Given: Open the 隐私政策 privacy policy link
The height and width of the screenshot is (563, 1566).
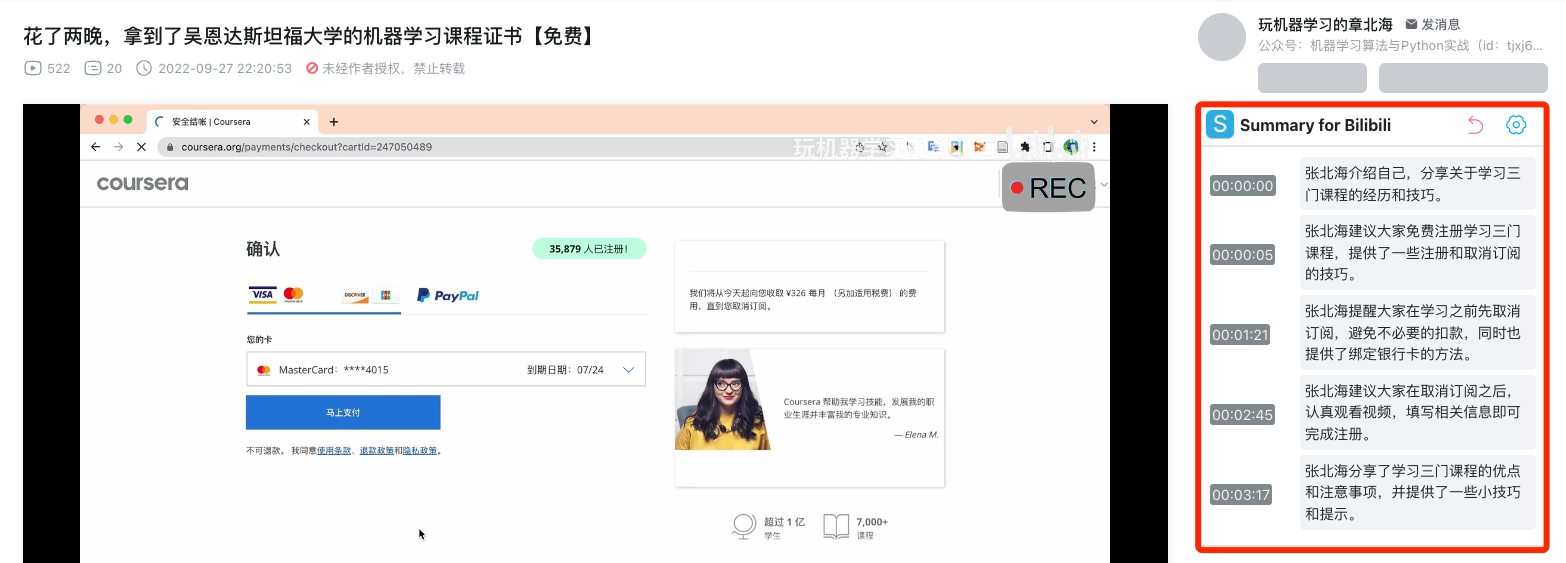Looking at the screenshot, I should click(x=420, y=451).
